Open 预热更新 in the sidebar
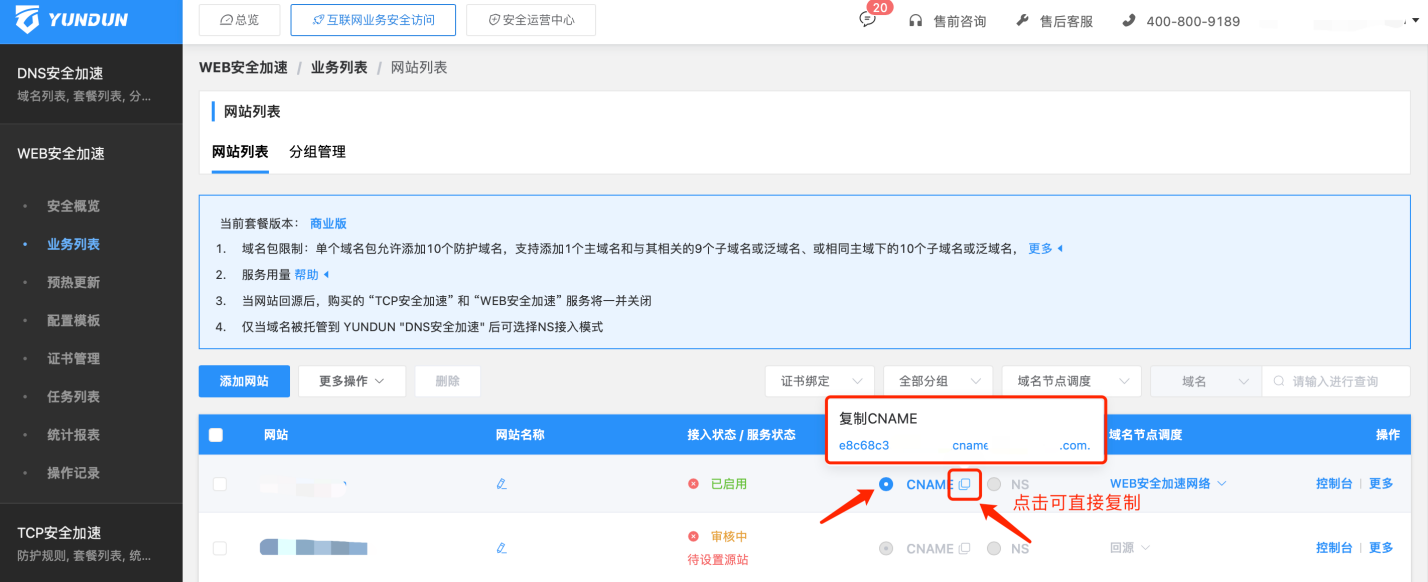 point(73,282)
